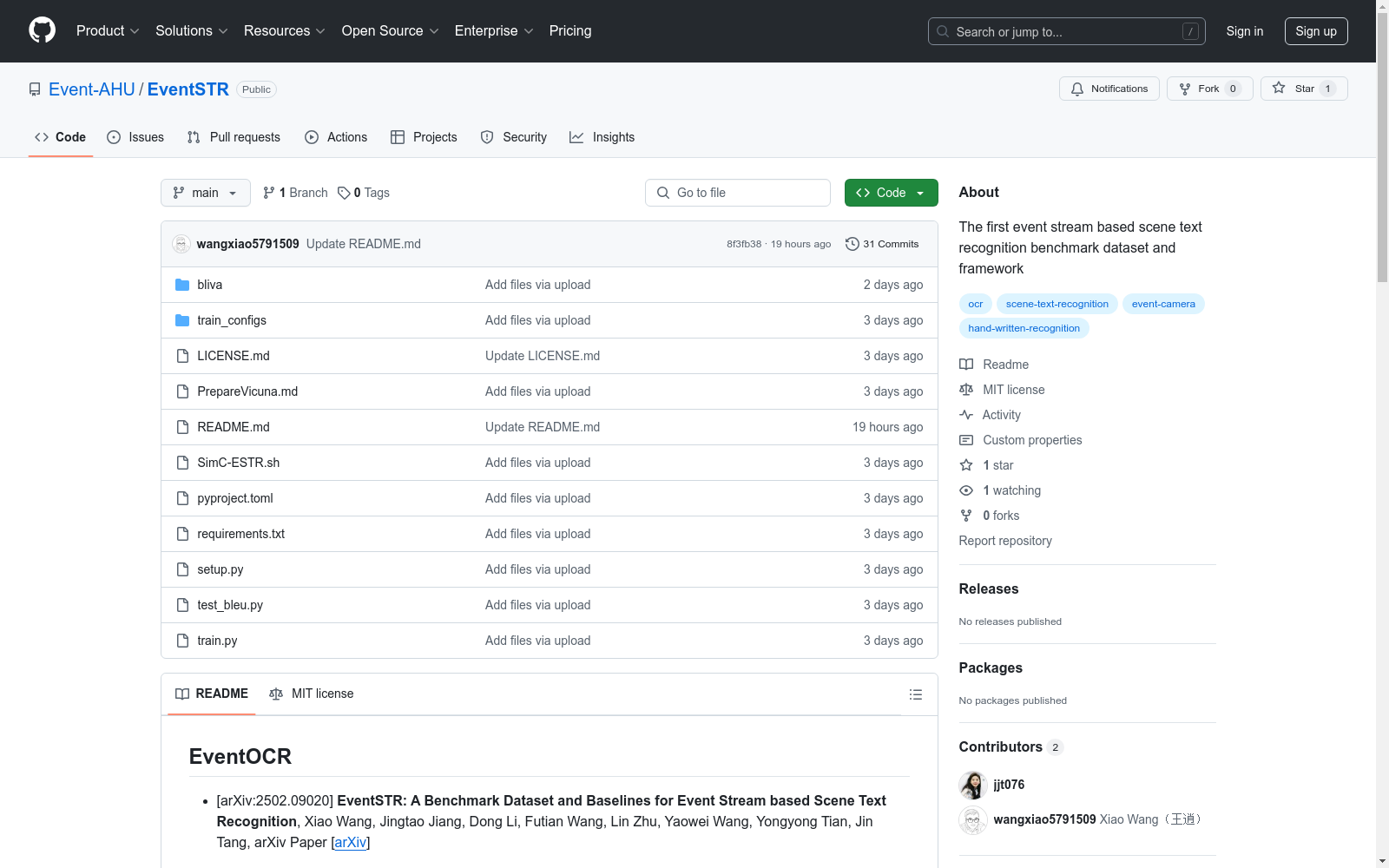The image size is (1389, 868).
Task: Open the green Code dropdown button
Action: (x=891, y=193)
